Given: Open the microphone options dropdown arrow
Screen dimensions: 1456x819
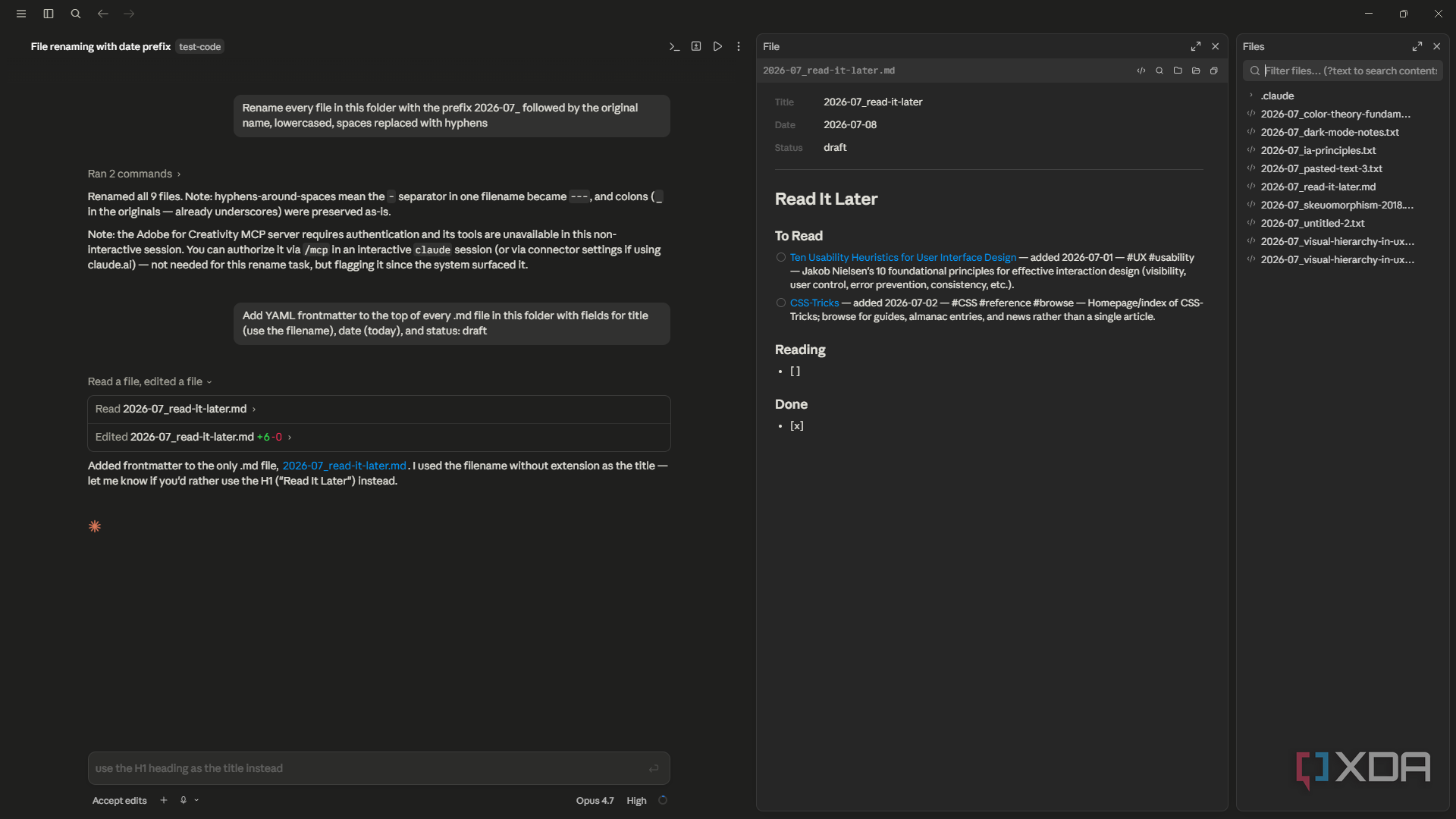Looking at the screenshot, I should click(x=196, y=800).
